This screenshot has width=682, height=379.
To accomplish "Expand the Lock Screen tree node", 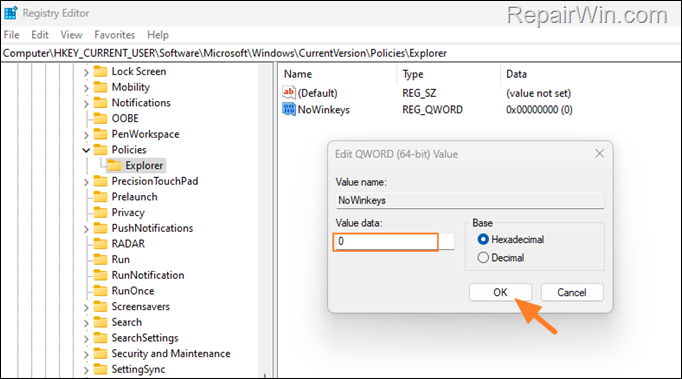I will tap(86, 72).
